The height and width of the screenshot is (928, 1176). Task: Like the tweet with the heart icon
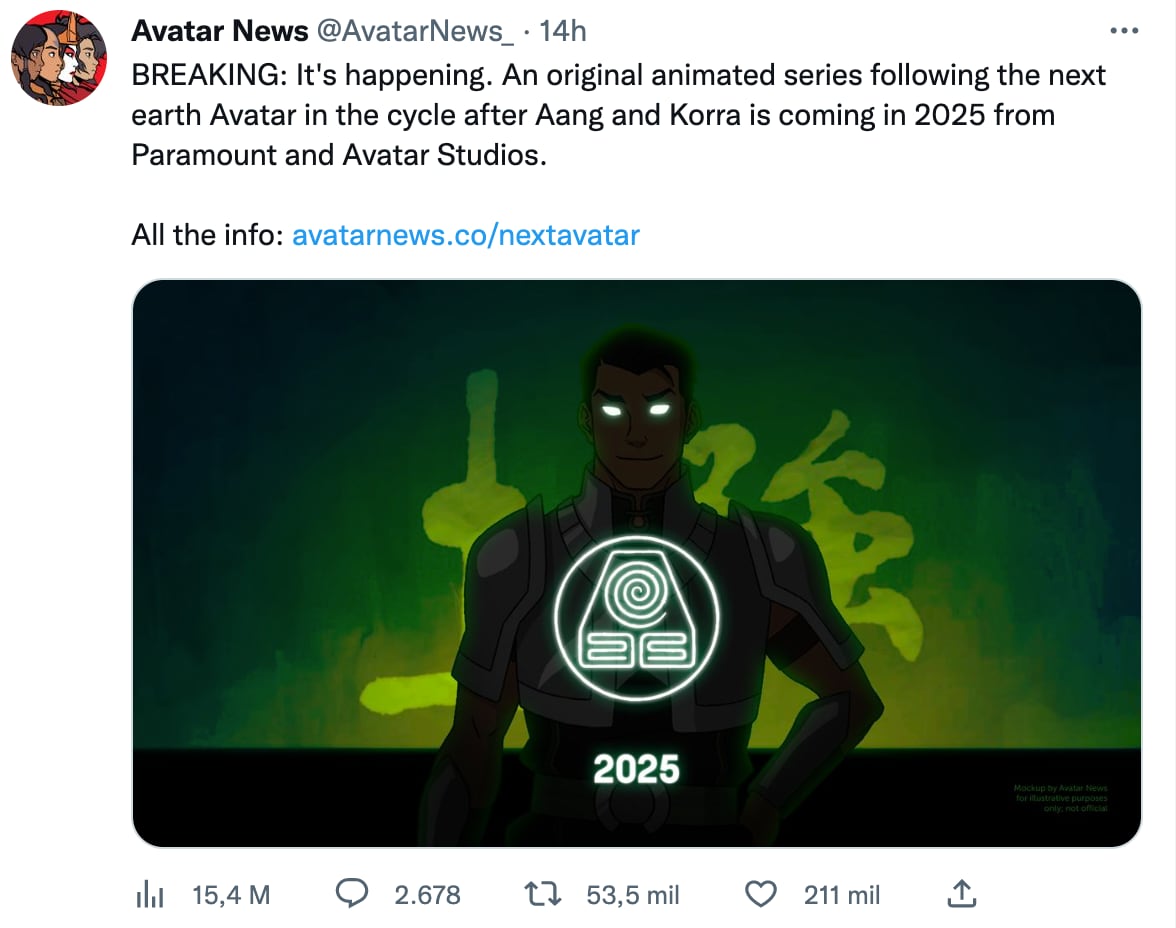pyautogui.click(x=762, y=893)
